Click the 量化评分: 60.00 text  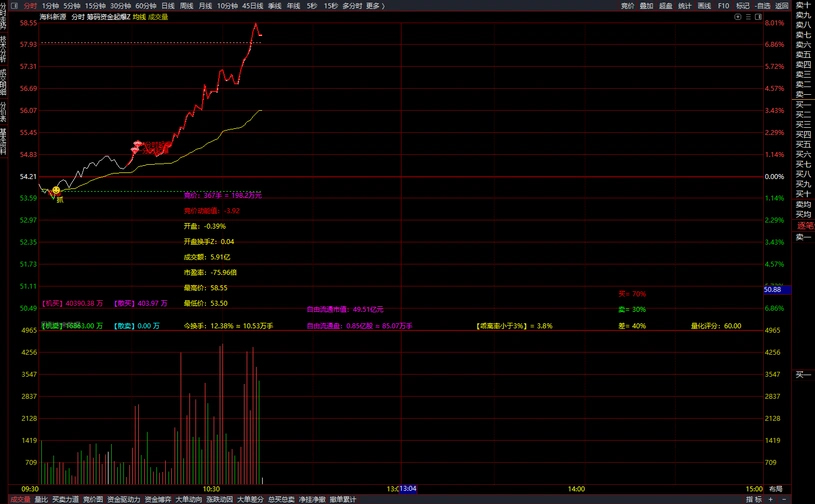(x=716, y=326)
